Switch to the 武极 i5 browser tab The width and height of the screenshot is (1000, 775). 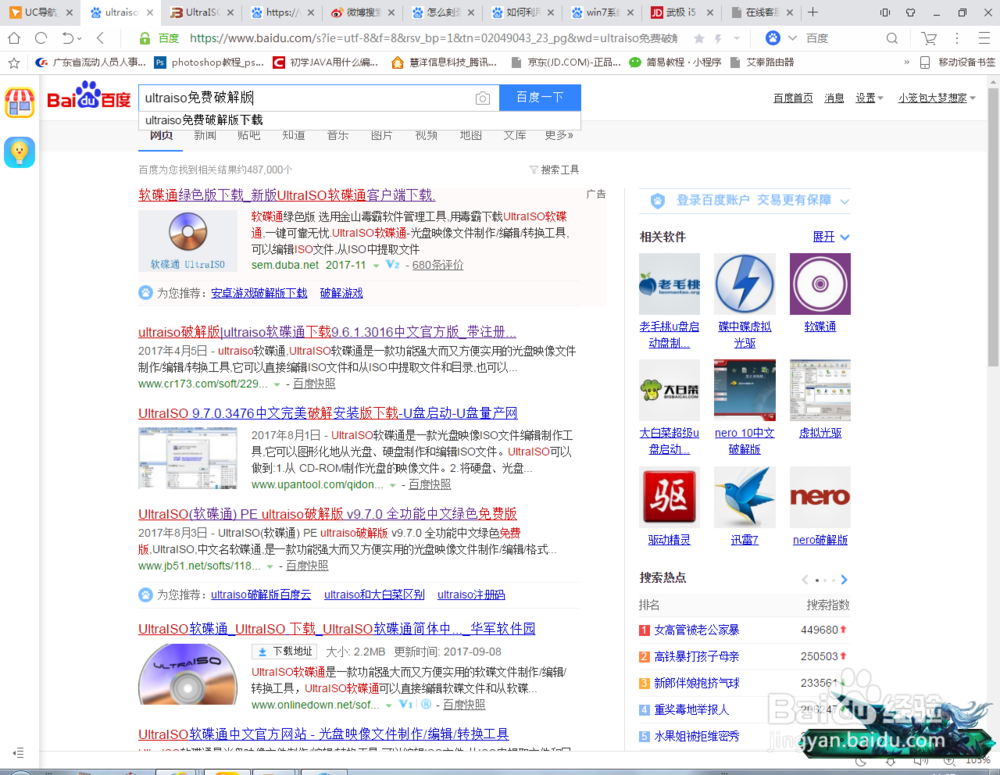pos(681,12)
